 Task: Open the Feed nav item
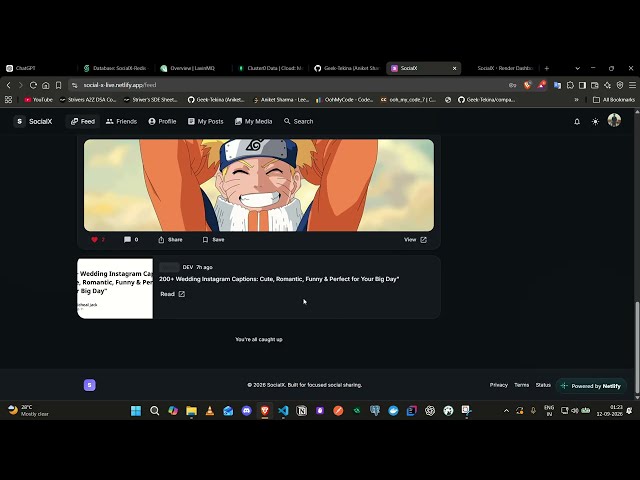point(83,121)
